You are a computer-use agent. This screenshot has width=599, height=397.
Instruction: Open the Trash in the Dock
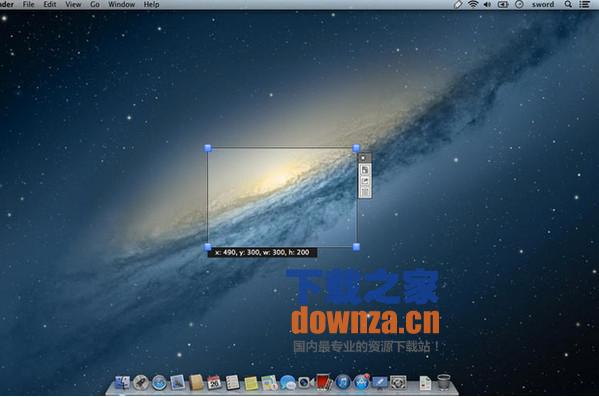(444, 382)
